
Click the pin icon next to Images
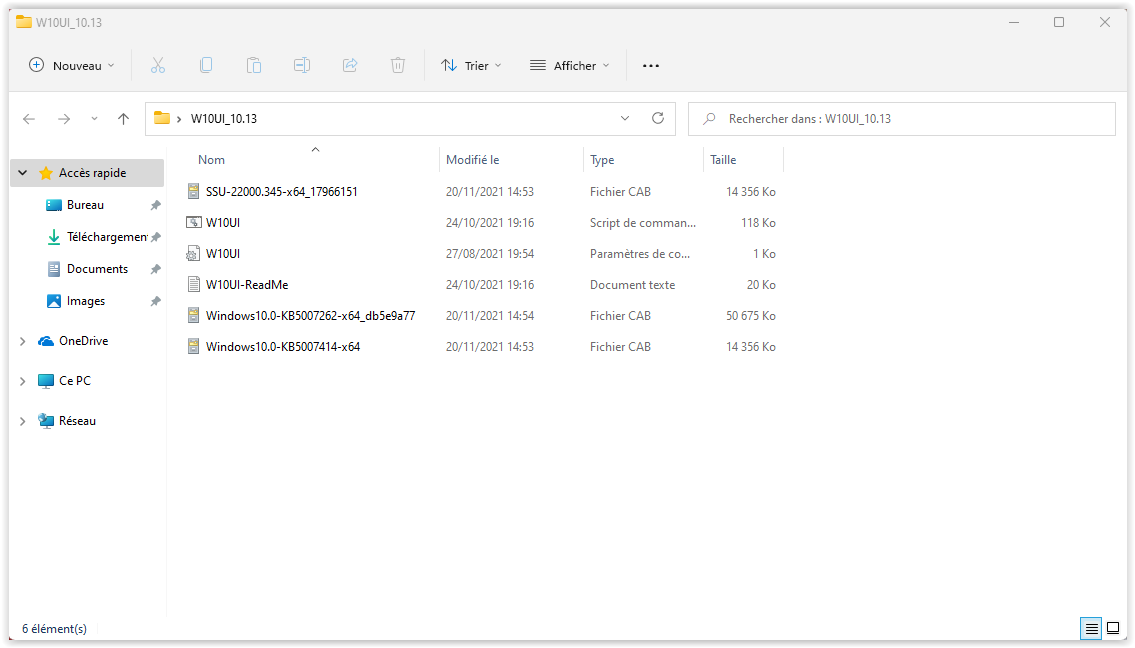click(155, 301)
